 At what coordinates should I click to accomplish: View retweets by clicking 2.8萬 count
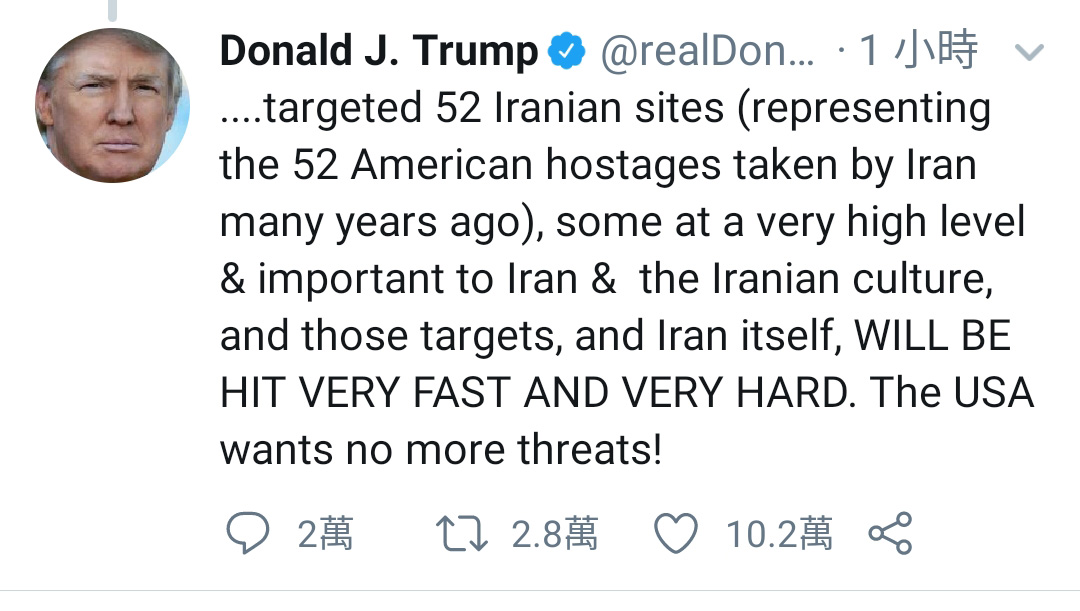click(554, 534)
